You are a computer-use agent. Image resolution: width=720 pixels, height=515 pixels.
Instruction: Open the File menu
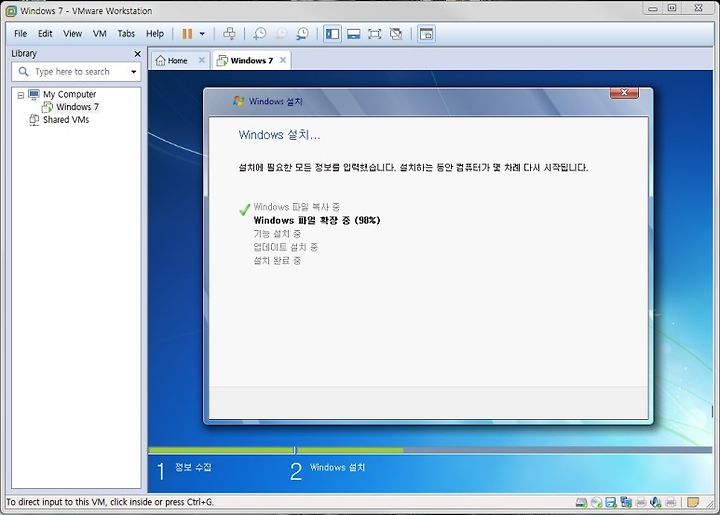pyautogui.click(x=21, y=34)
